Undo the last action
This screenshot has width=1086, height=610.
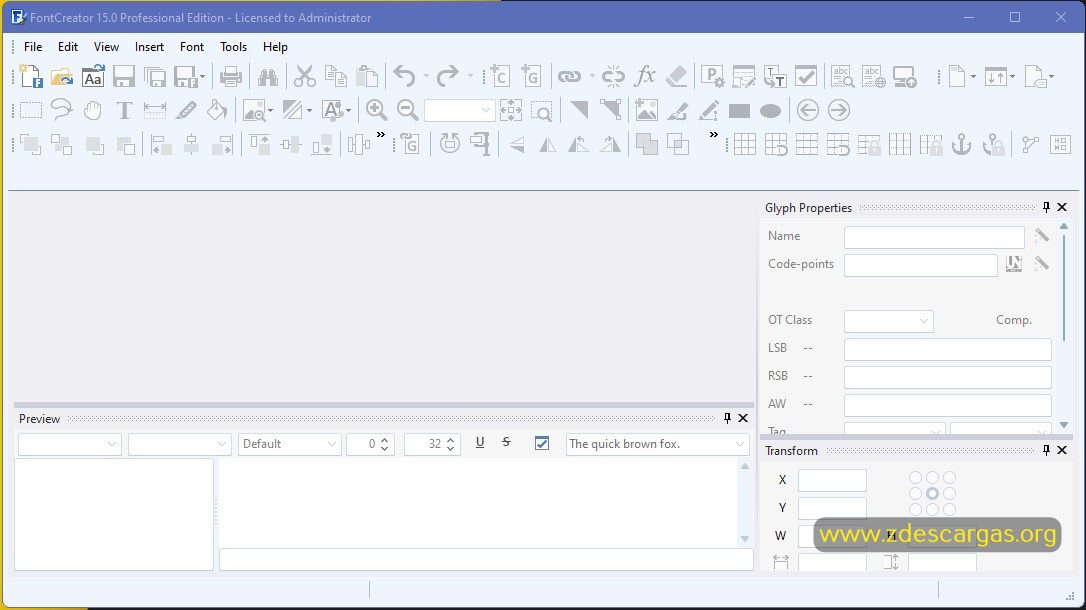[404, 76]
